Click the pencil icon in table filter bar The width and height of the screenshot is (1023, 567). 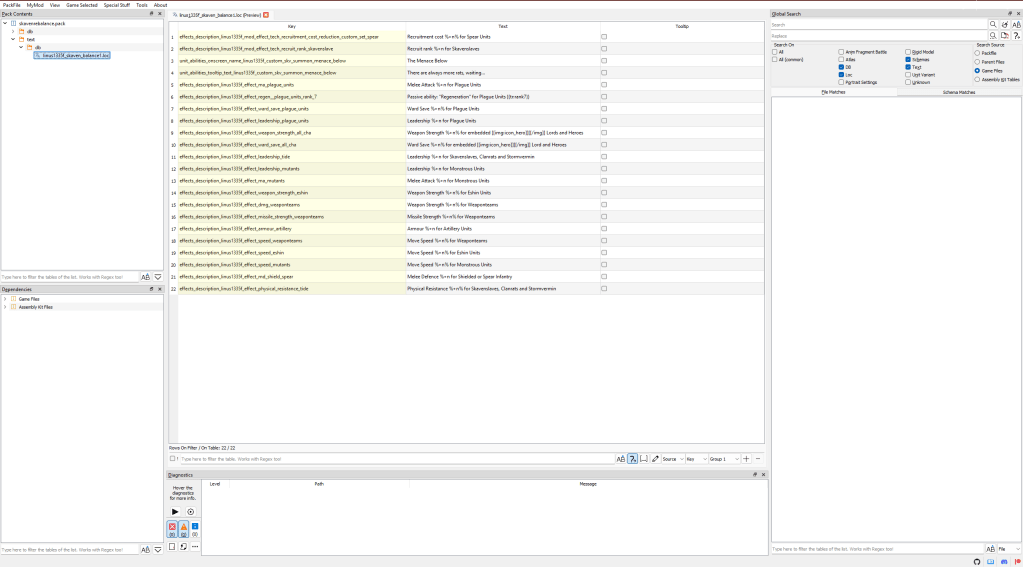click(x=655, y=458)
